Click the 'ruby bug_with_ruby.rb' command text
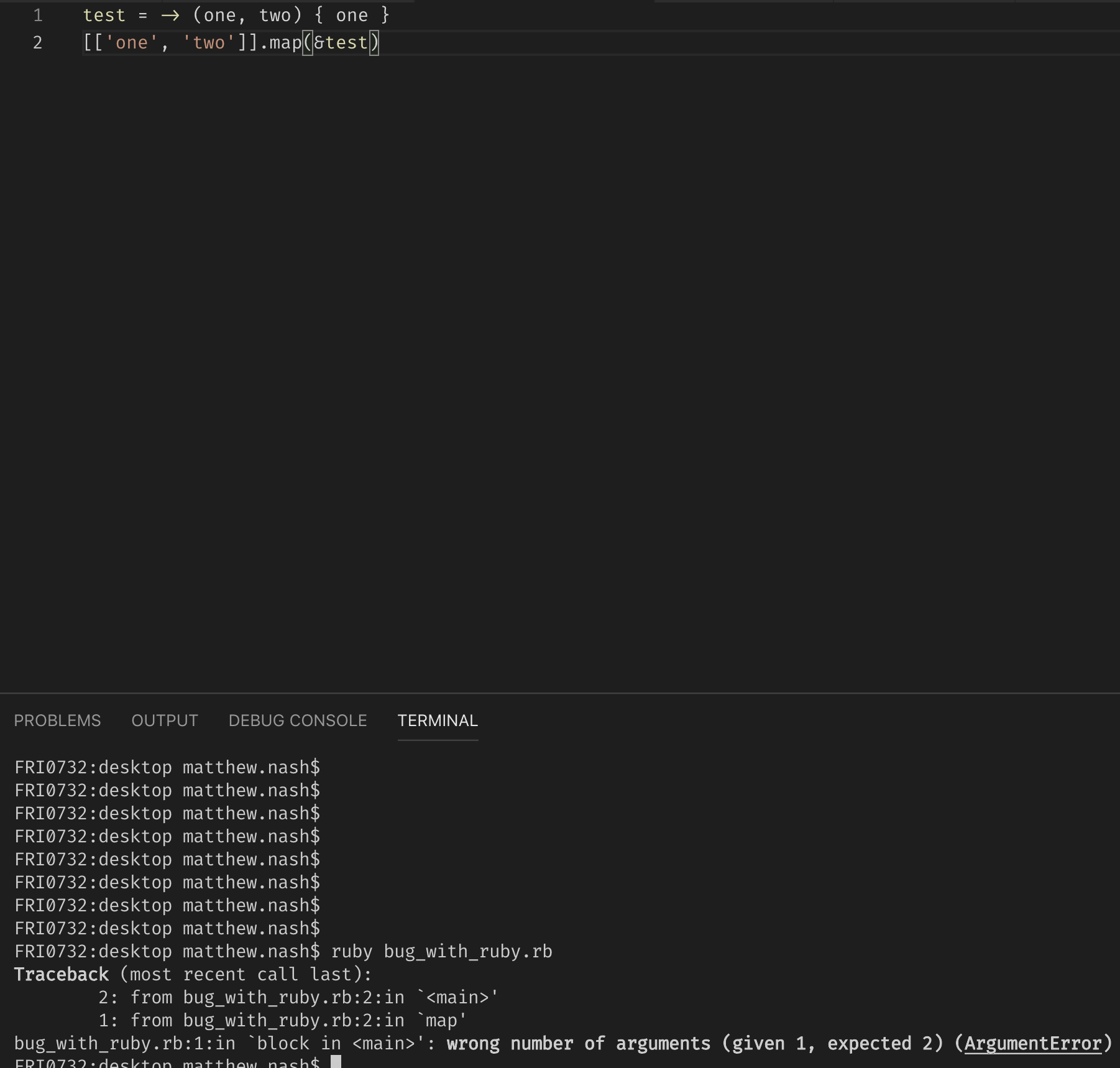 coord(441,951)
